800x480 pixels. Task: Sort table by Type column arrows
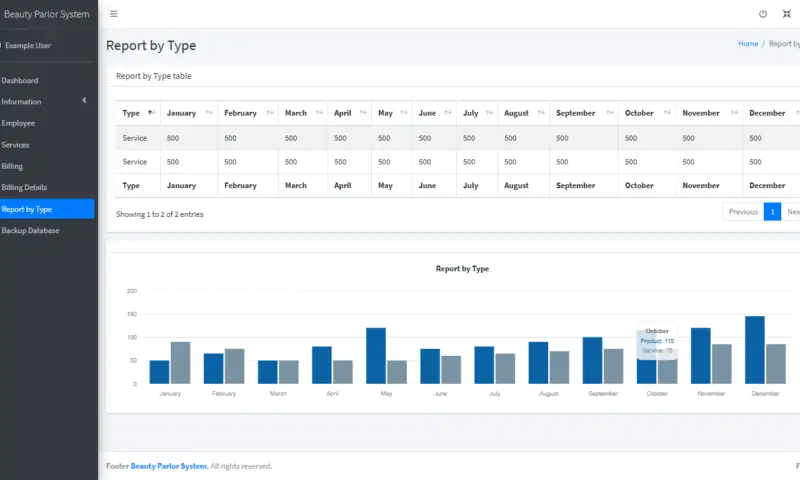point(150,113)
